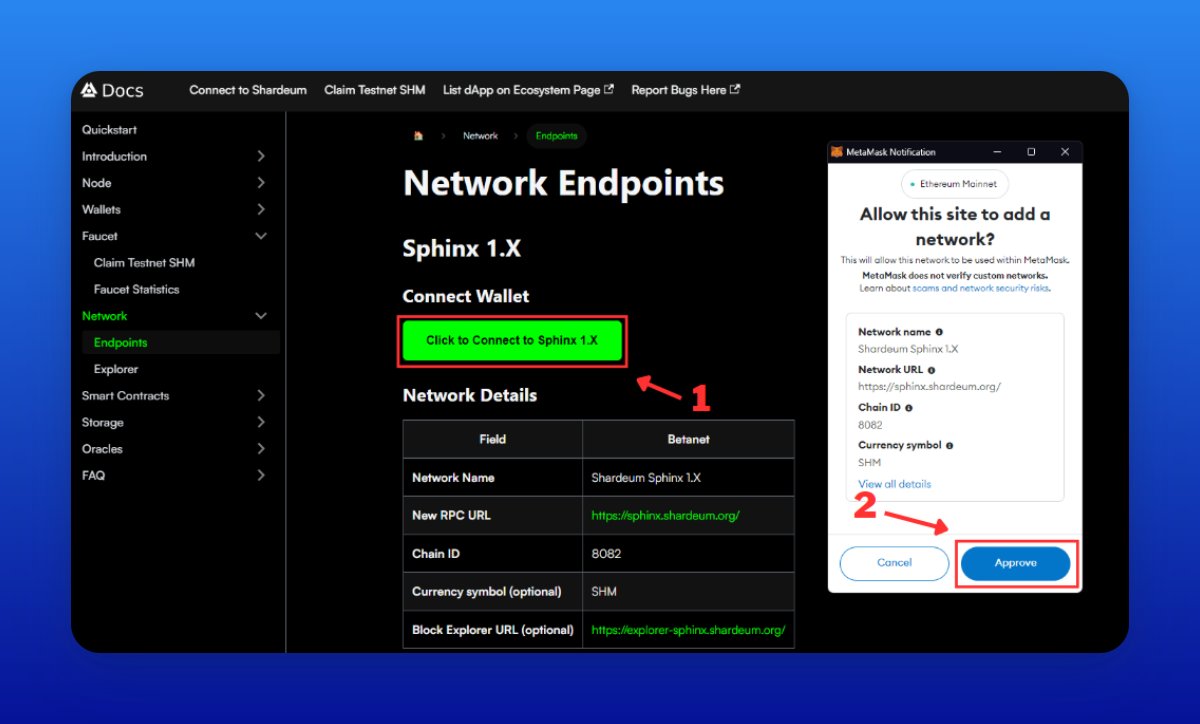1200x724 pixels.
Task: Click the info icon beside Chain ID in MetaMask
Action: pos(909,408)
